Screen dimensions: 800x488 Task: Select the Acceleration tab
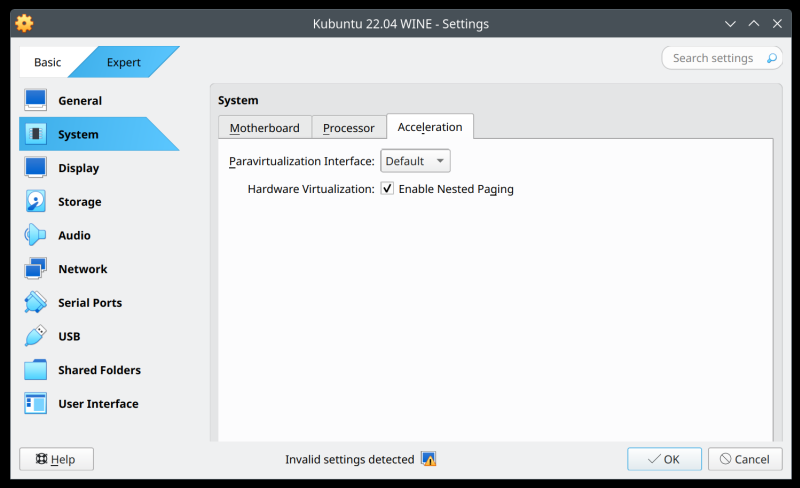(430, 127)
